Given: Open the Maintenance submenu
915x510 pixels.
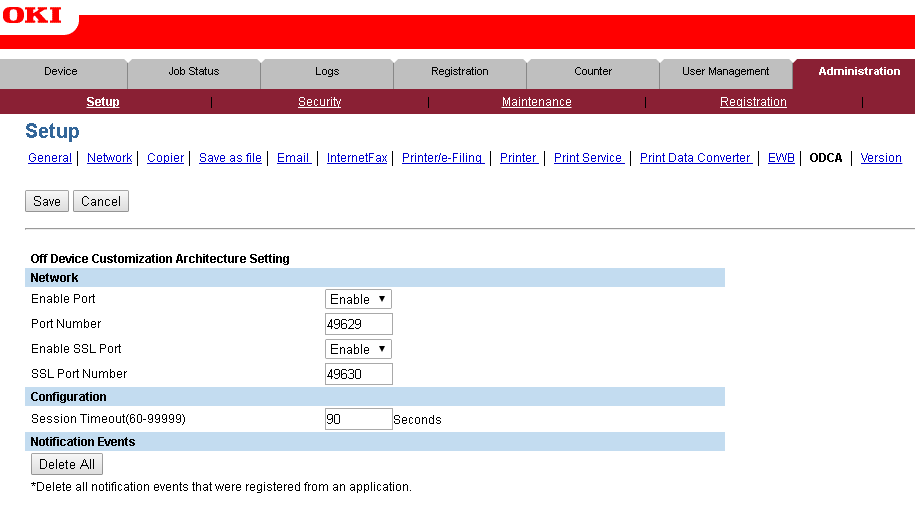Looking at the screenshot, I should tap(537, 102).
